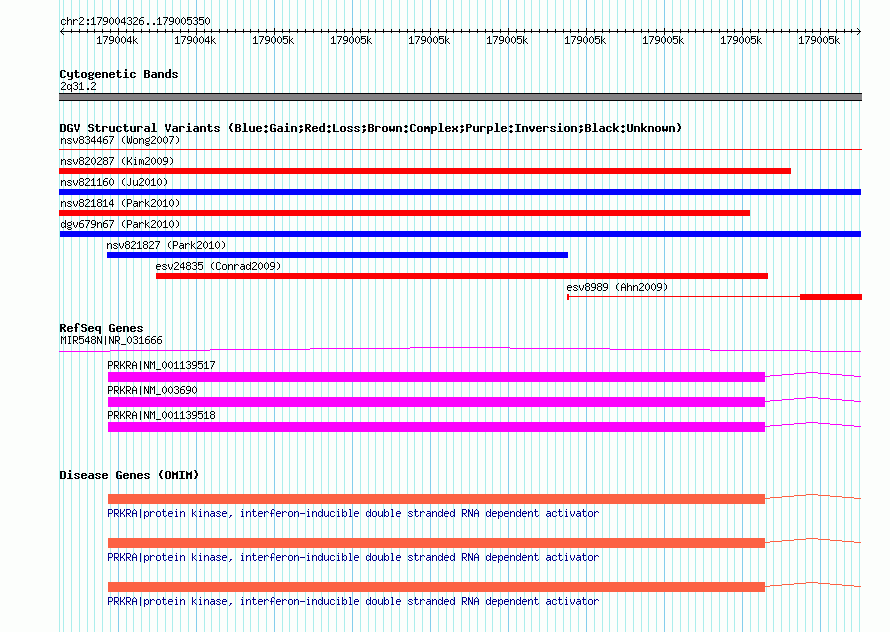Click the blue gain bar for nsv821160
Viewport: 890px width, 632px height.
click(x=460, y=192)
